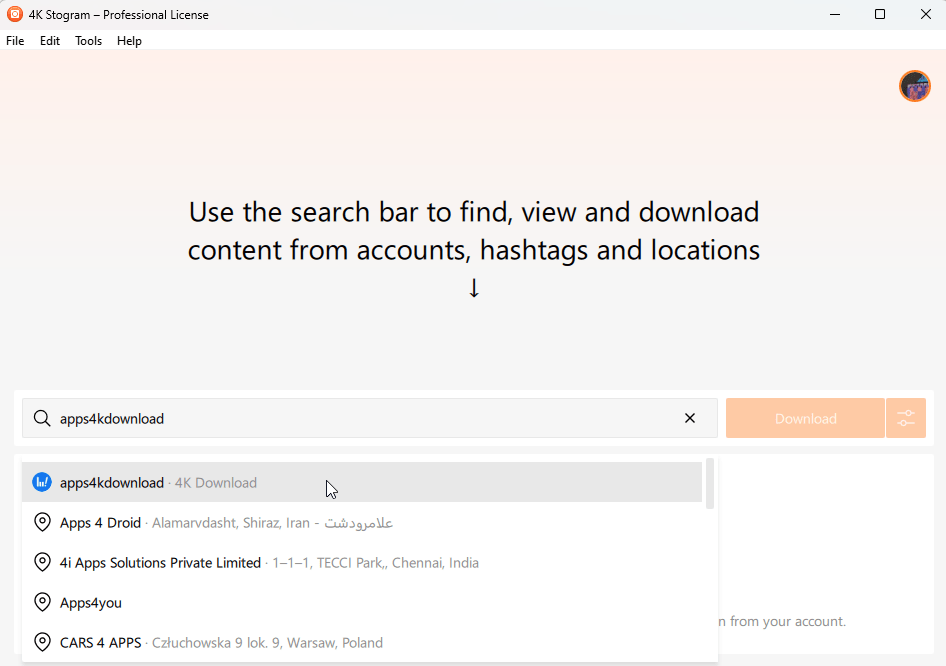Click the Download button

coord(805,418)
